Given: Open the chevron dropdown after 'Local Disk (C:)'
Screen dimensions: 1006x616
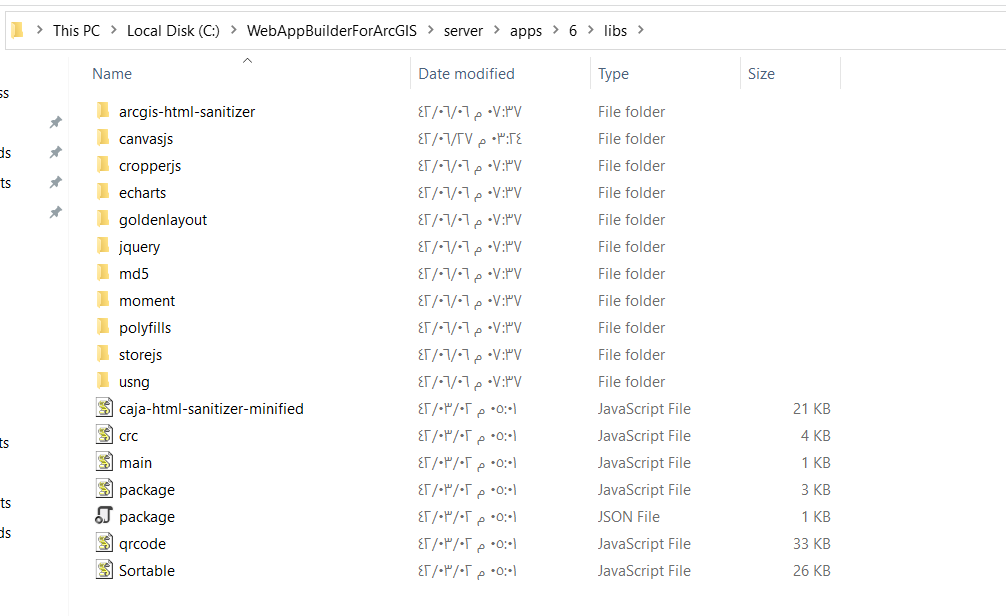Looking at the screenshot, I should pos(233,30).
